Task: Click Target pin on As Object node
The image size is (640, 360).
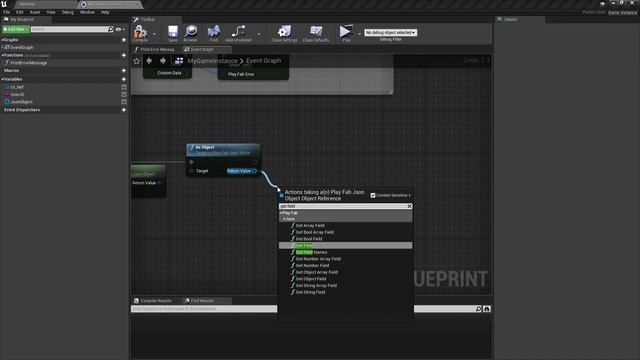Action: pos(192,171)
